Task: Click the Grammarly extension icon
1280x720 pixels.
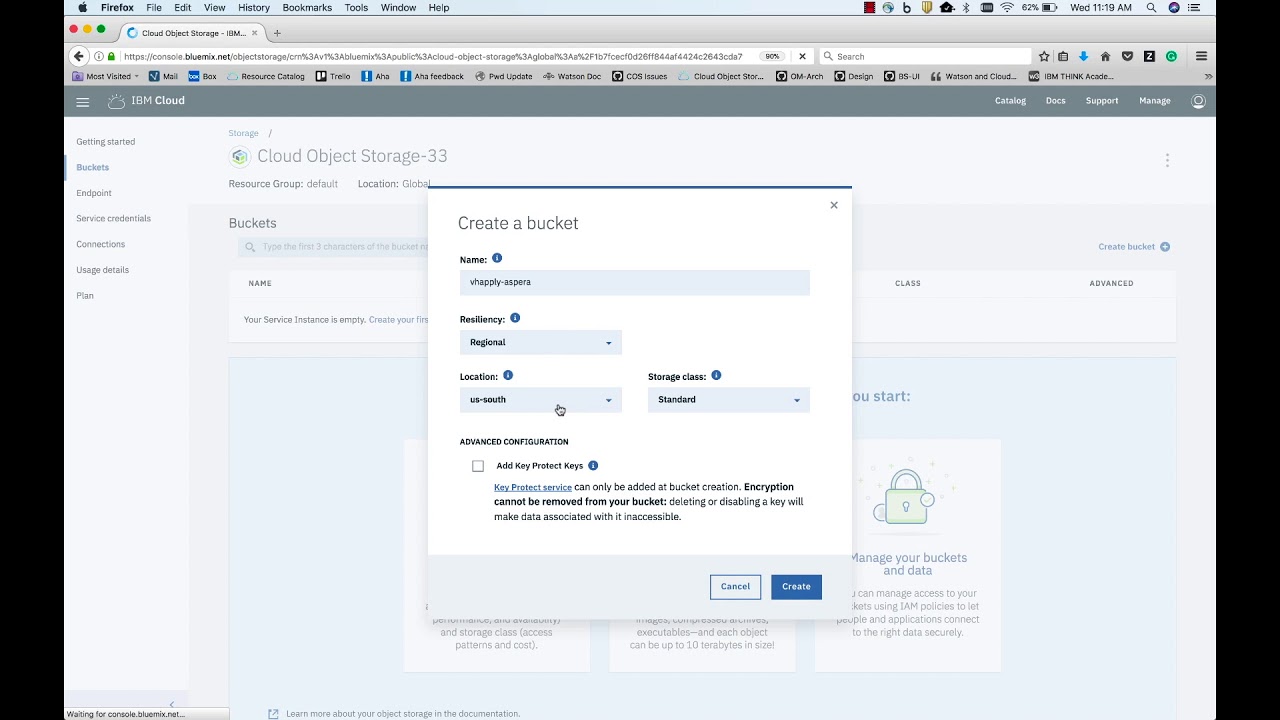Action: [1172, 57]
